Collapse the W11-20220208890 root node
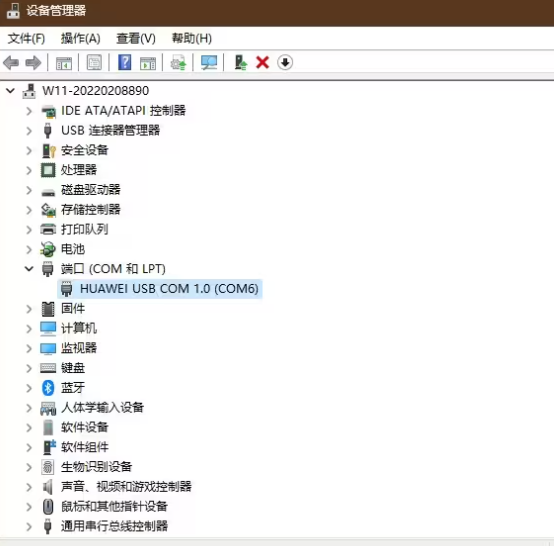554x546 pixels. pyautogui.click(x=10, y=91)
